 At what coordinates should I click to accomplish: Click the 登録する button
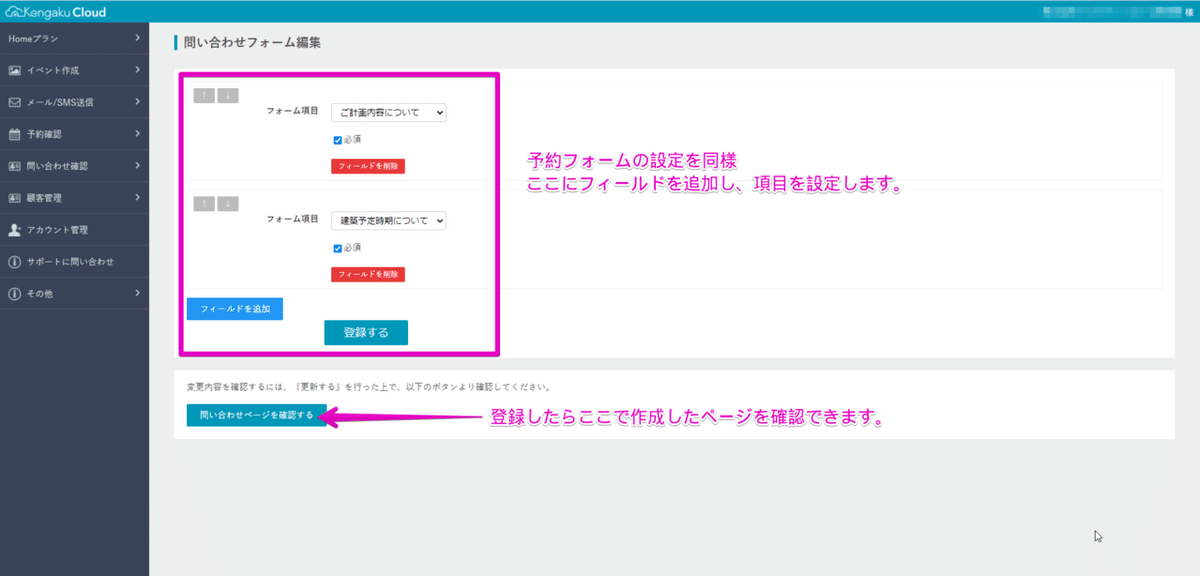365,332
